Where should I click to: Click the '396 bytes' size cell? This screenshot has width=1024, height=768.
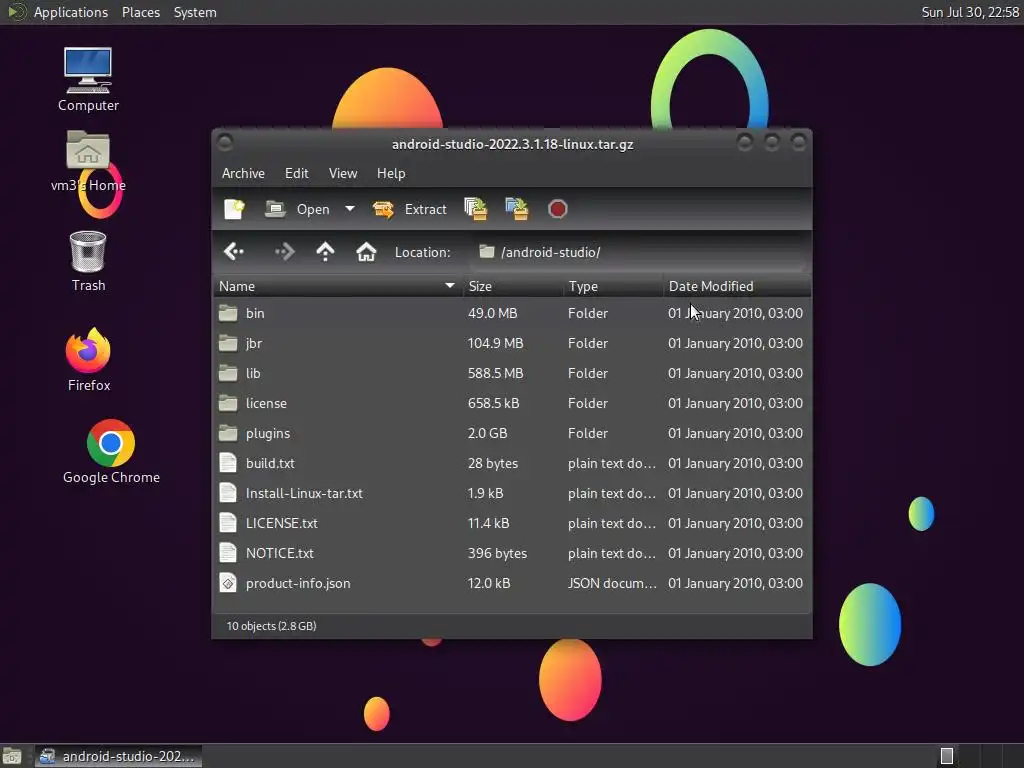497,553
